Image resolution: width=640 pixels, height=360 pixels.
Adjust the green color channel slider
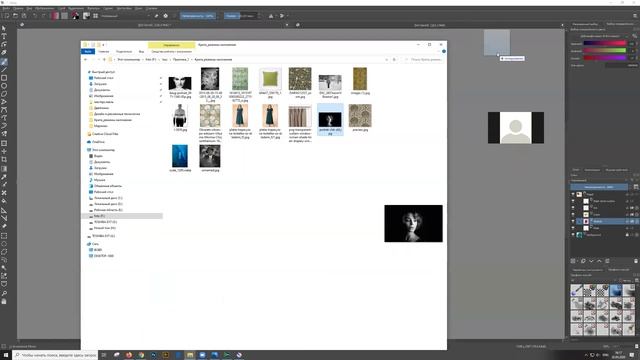[x=604, y=51]
